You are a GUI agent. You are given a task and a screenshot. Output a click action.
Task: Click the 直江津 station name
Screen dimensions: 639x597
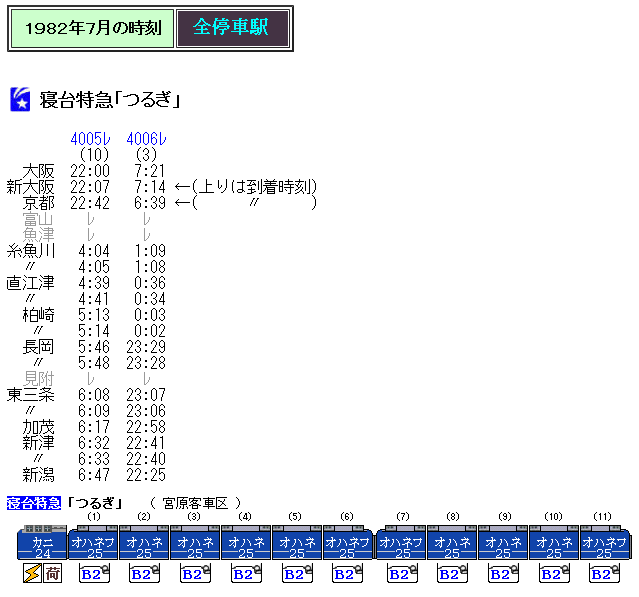[31, 283]
